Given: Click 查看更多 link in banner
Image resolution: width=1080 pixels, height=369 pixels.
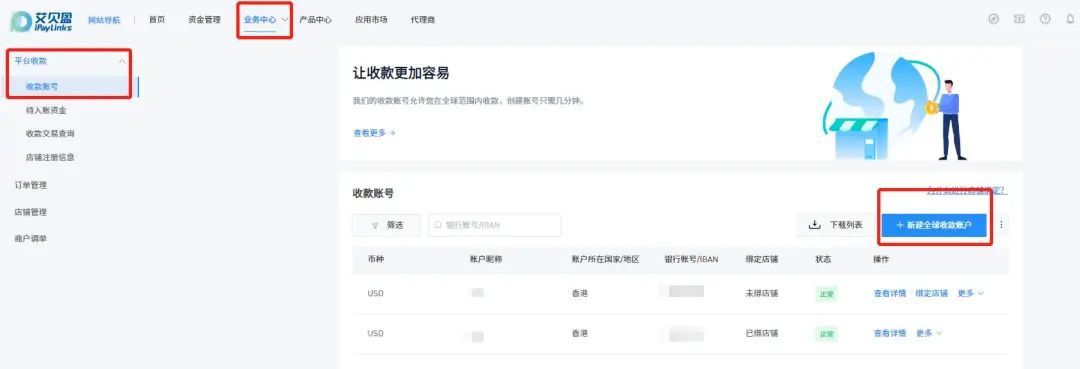Looking at the screenshot, I should click(374, 133).
